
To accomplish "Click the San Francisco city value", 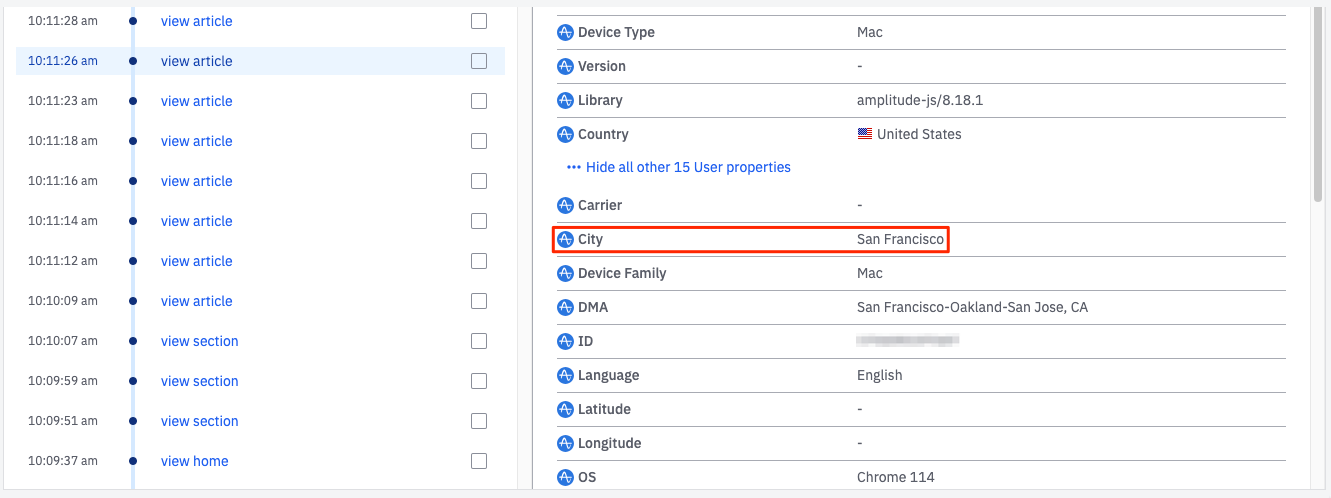I will [x=900, y=240].
